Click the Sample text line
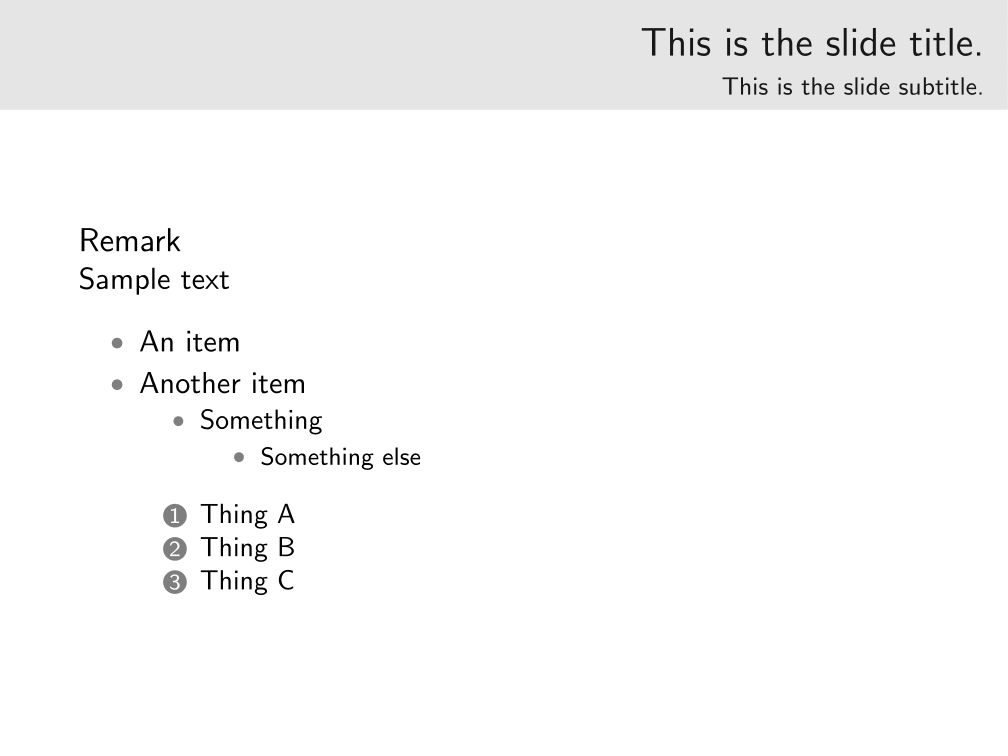Image resolution: width=1008 pixels, height=756 pixels. click(154, 280)
